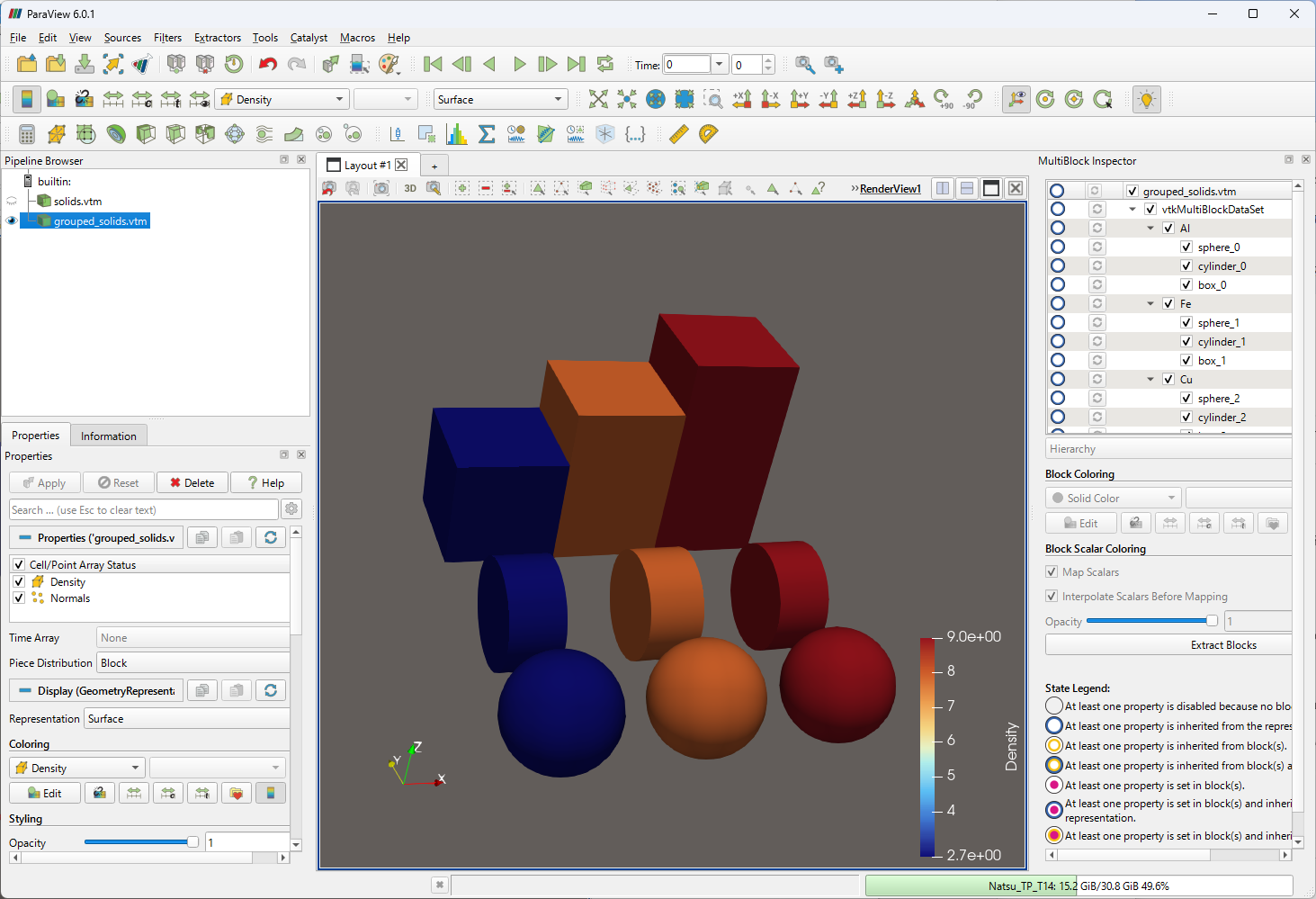Image resolution: width=1316 pixels, height=899 pixels.
Task: Uncheck the Cu group checkbox
Action: pos(1168,379)
